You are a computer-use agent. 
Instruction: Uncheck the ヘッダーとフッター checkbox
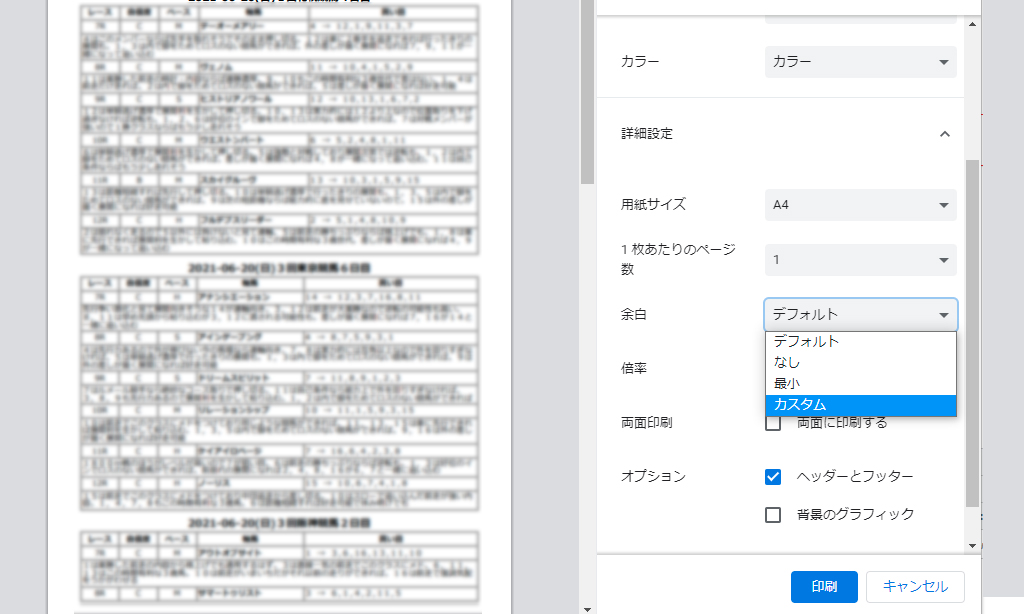pos(773,476)
